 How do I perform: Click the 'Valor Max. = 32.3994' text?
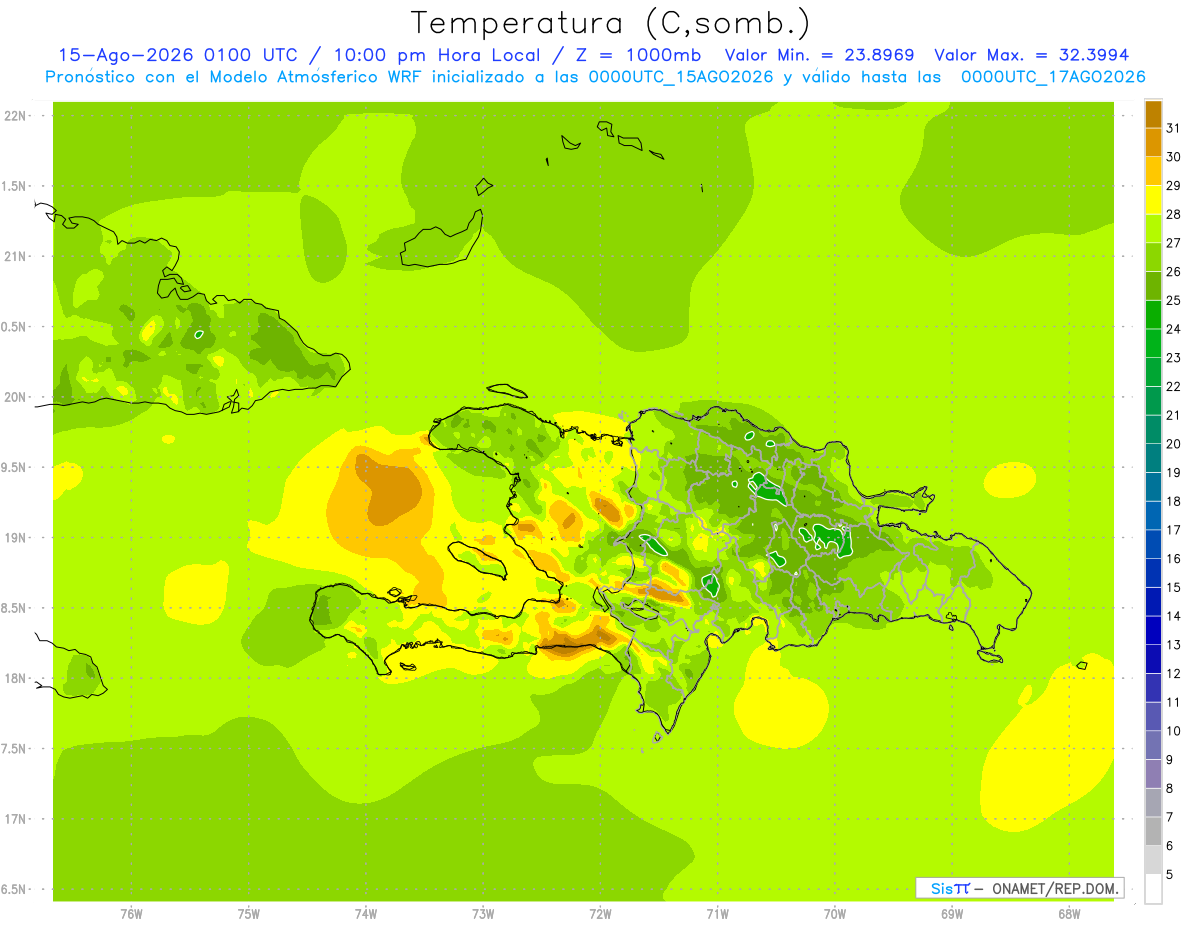[x=1031, y=55]
